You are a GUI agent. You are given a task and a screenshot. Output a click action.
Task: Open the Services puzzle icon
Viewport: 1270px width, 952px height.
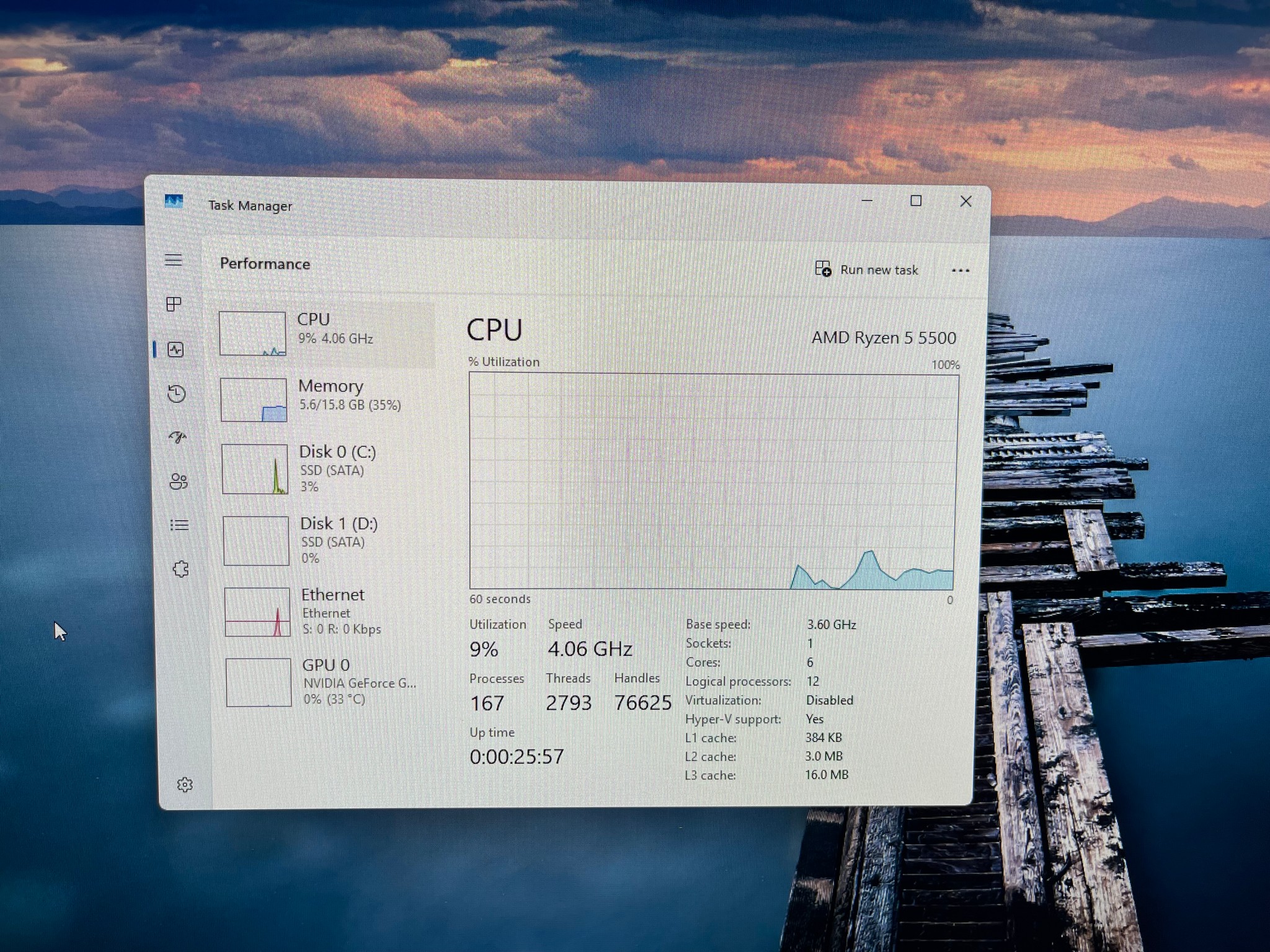(x=181, y=569)
